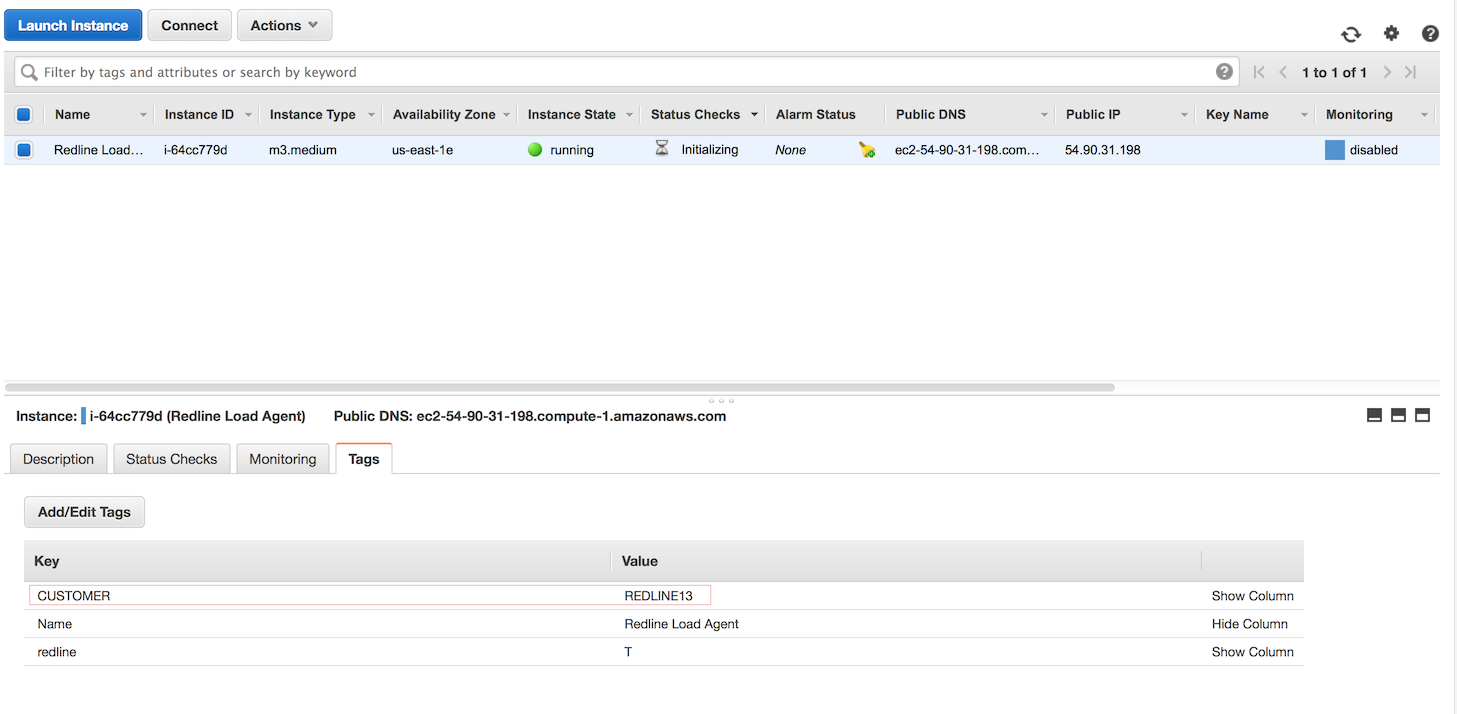Open the Actions dropdown
The width and height of the screenshot is (1457, 714).
pos(284,25)
